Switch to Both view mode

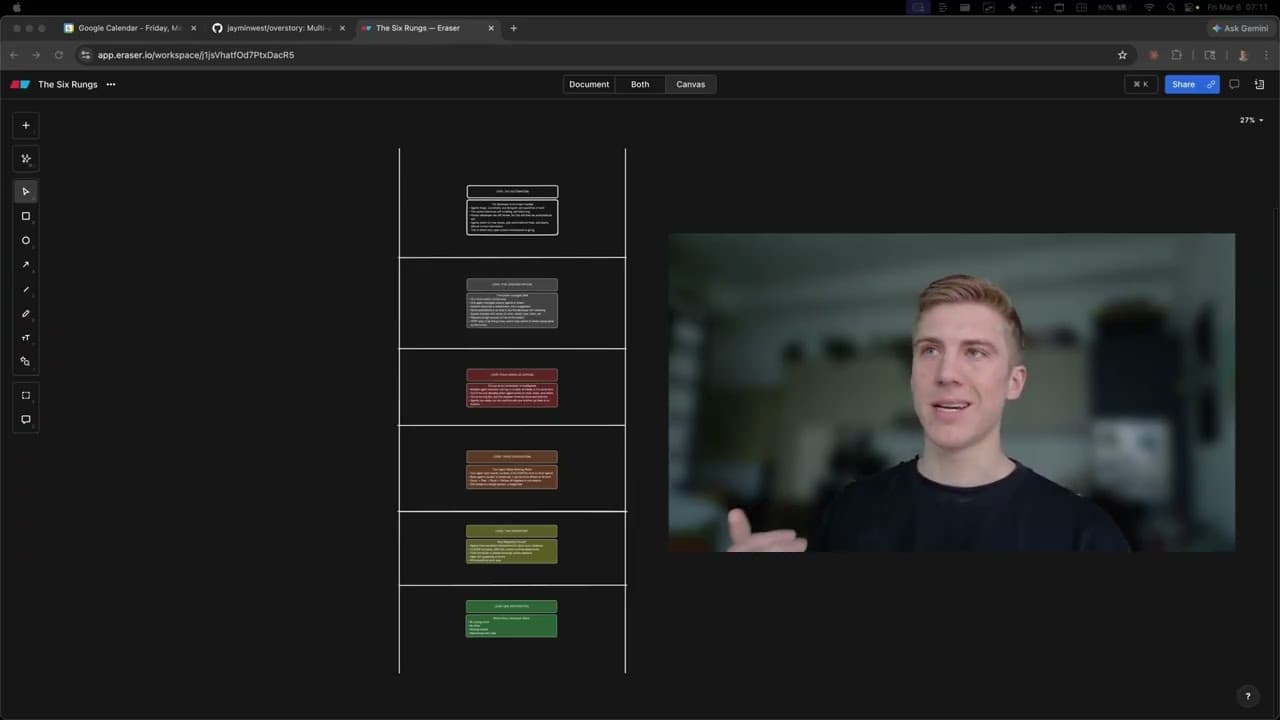[640, 84]
